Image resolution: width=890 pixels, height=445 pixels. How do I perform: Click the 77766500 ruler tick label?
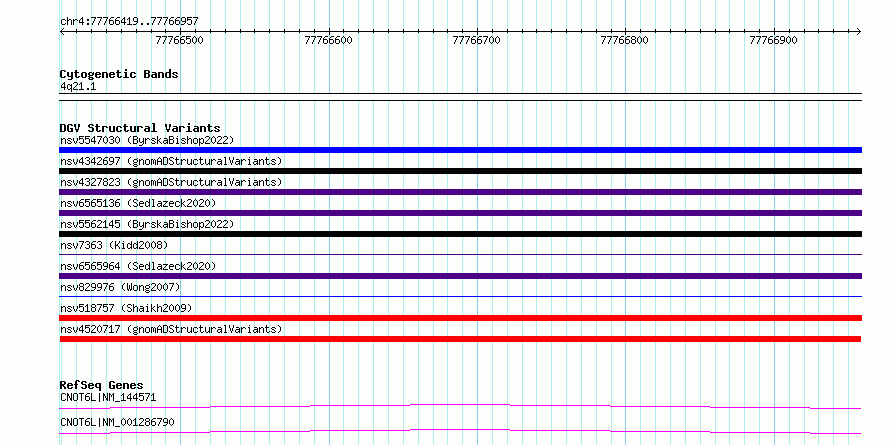(179, 40)
